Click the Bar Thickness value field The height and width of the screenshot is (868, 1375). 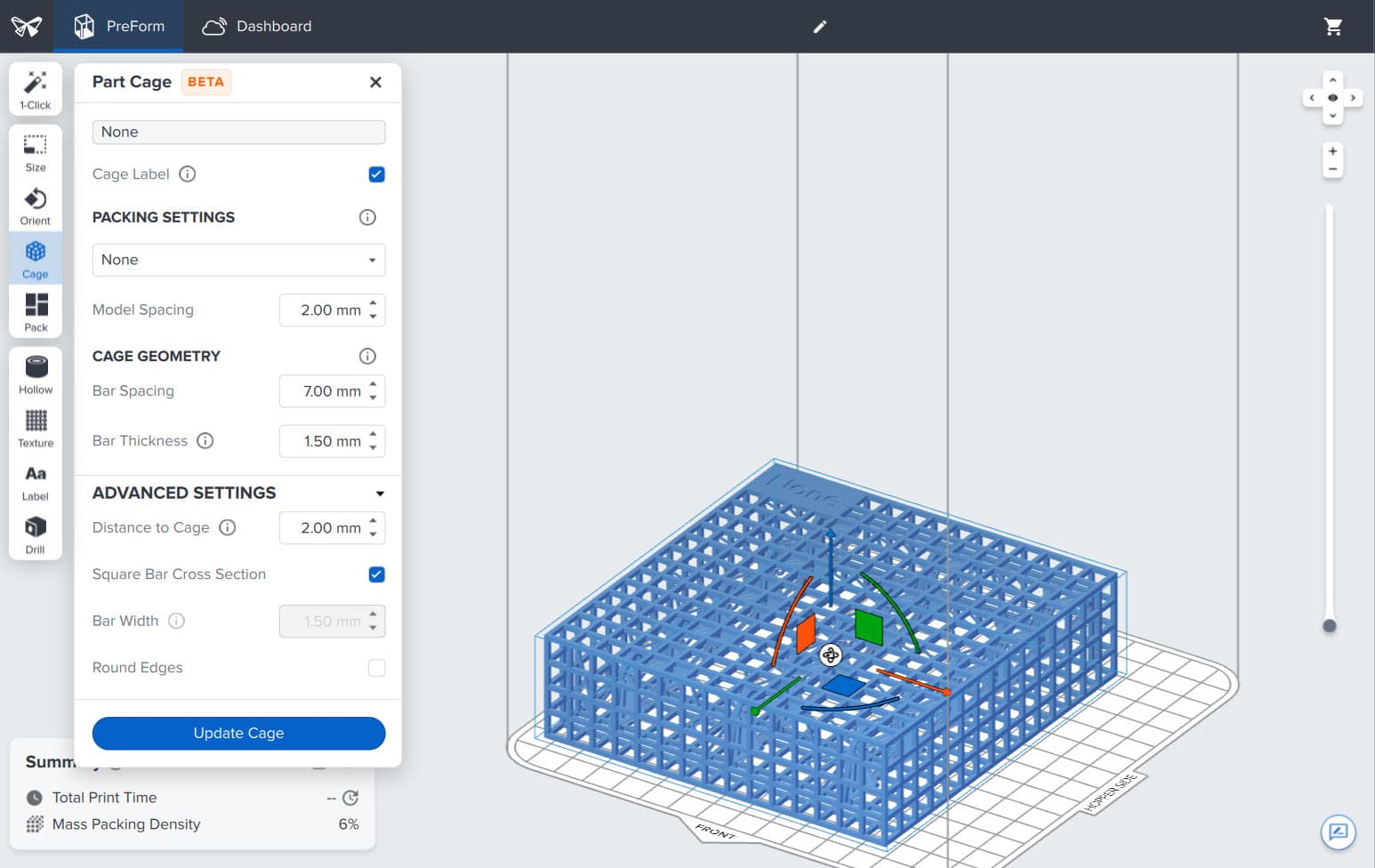coord(332,441)
